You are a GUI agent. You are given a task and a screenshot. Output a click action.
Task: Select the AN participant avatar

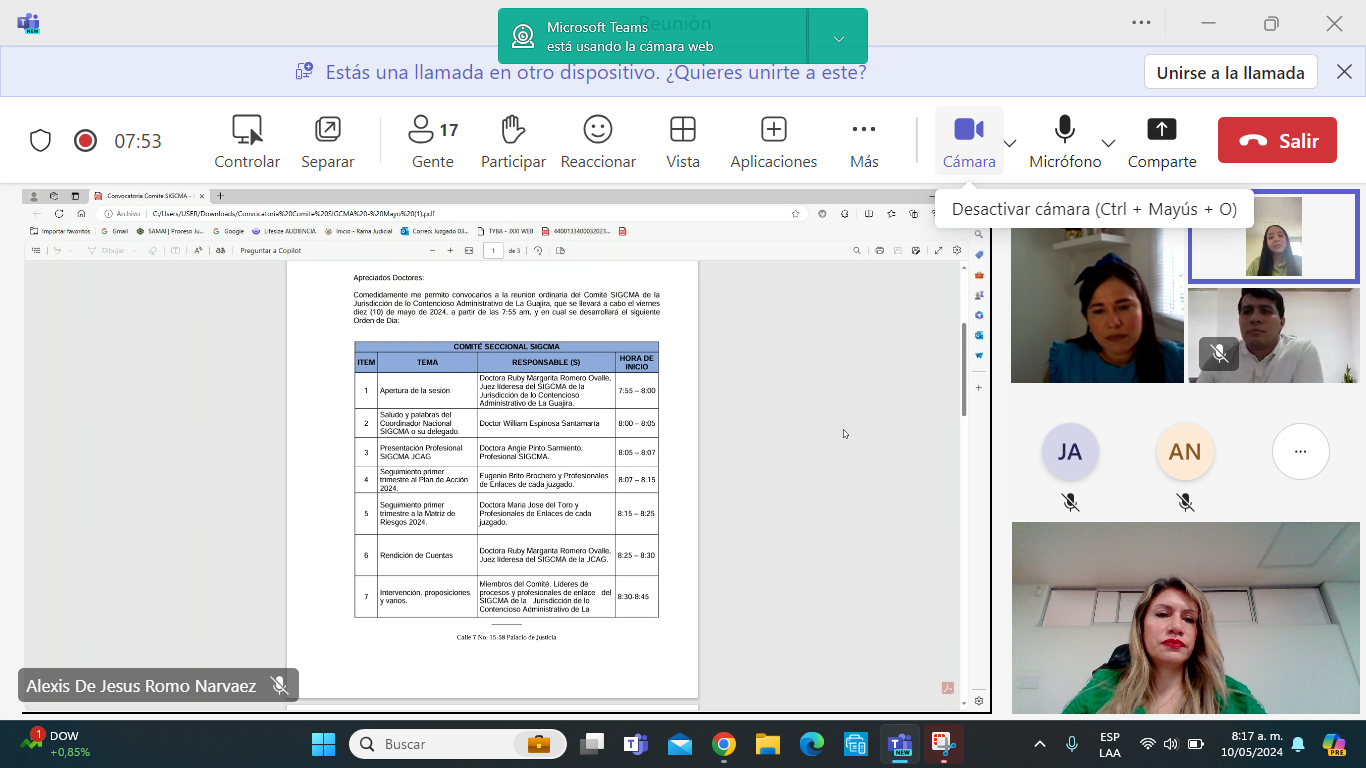1185,452
